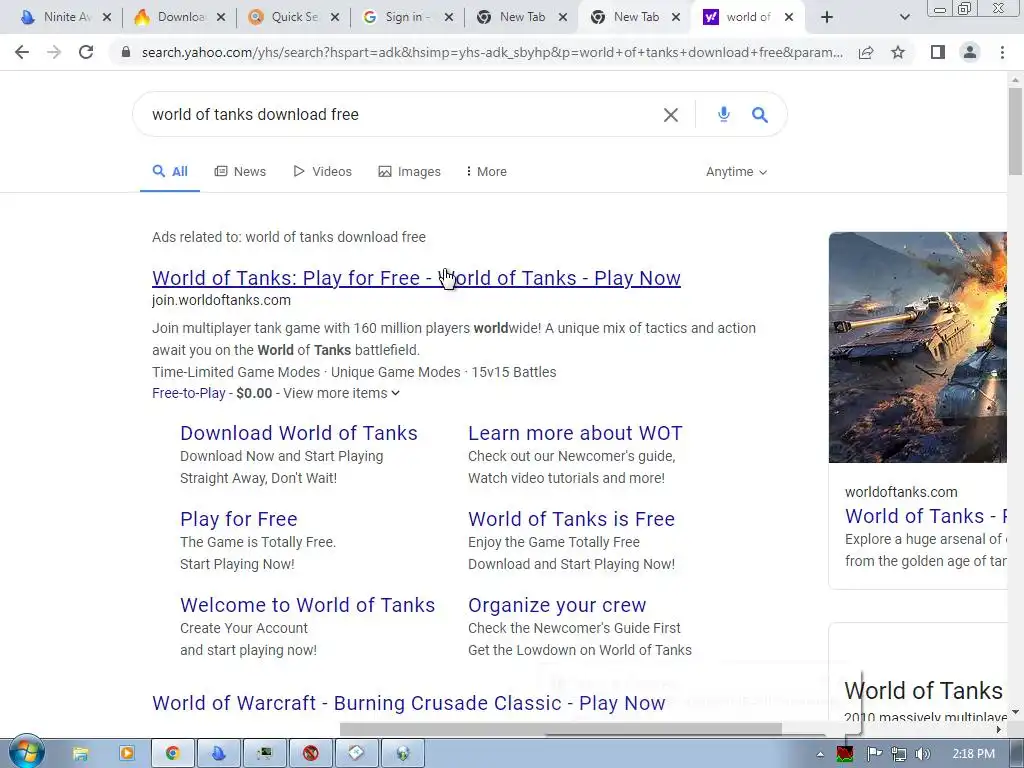Open World of Tanks: Play for Free ad link

pos(416,278)
